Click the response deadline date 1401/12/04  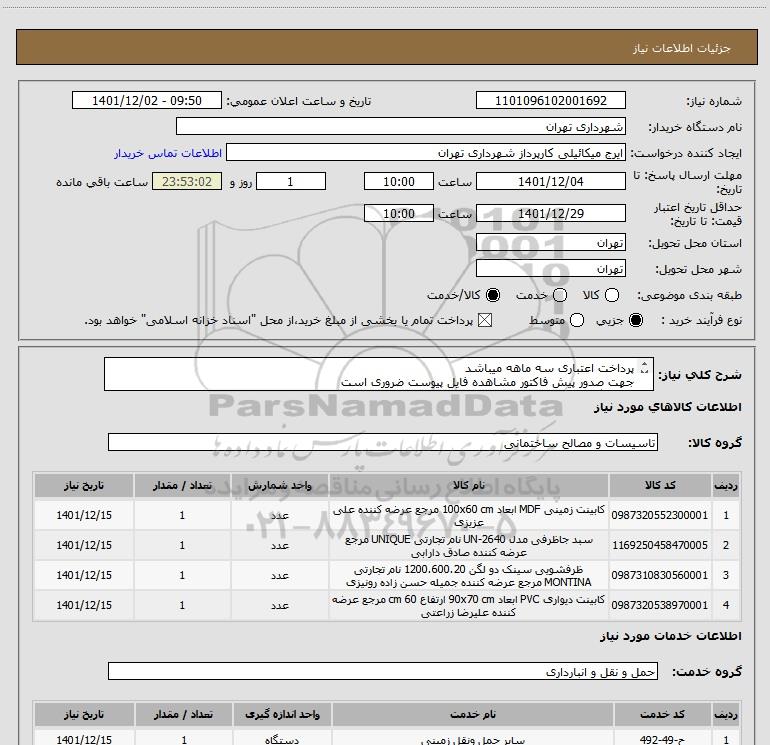(550, 181)
